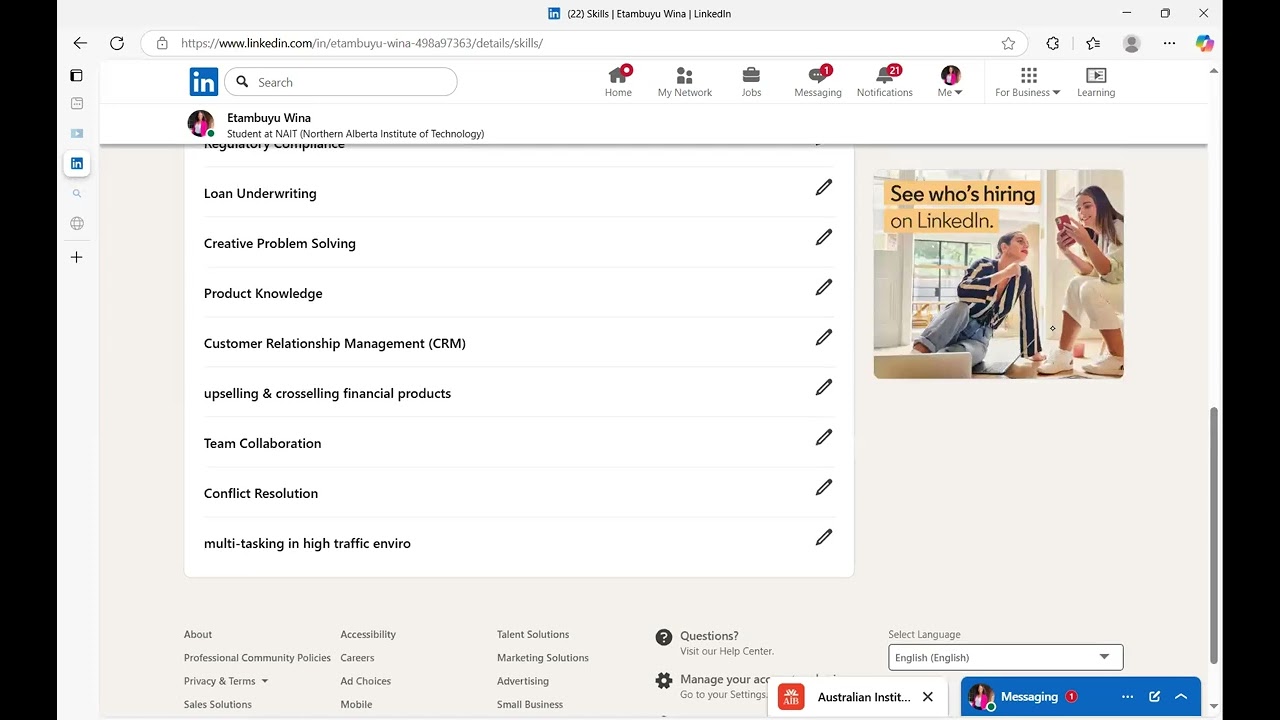Viewport: 1280px width, 720px height.
Task: Open browser extensions menu
Action: 1052,43
